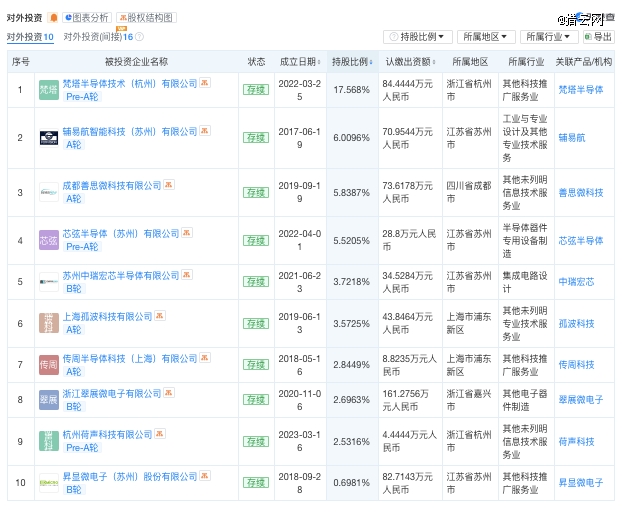Click equity icon next to 梵塔半导体技术

coord(205,83)
